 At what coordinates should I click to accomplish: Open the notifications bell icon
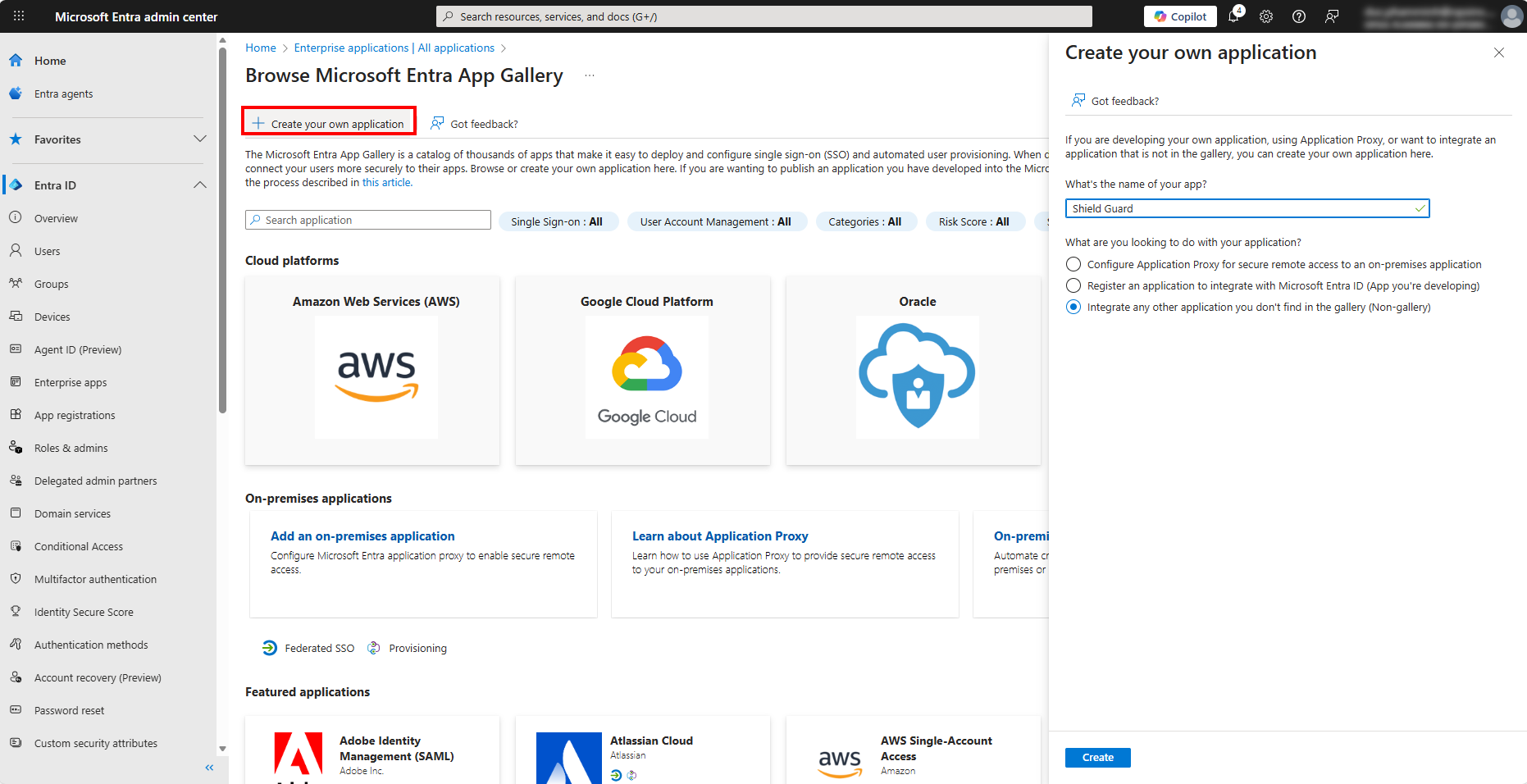[1233, 16]
